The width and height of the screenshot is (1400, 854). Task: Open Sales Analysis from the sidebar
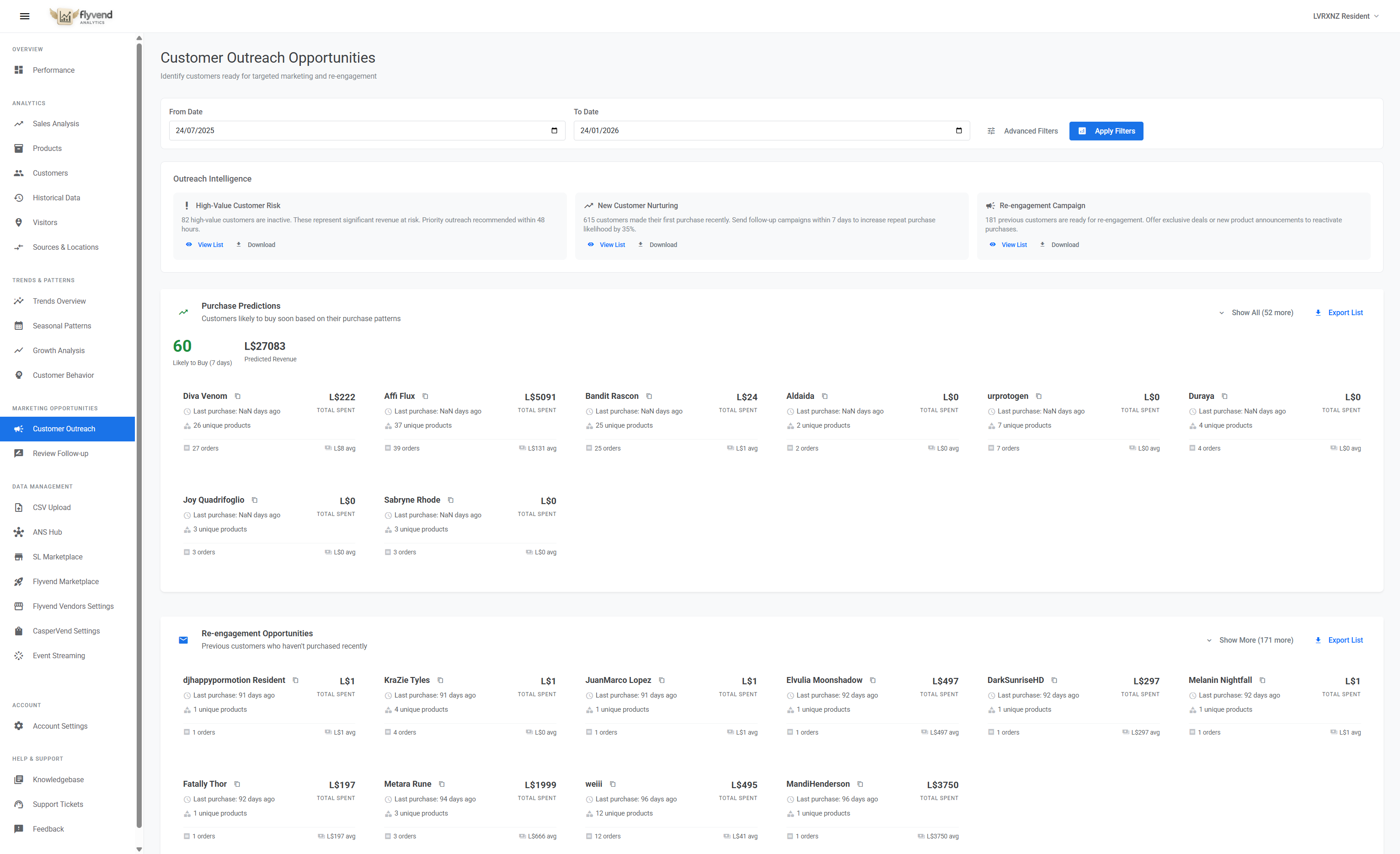pyautogui.click(x=55, y=124)
